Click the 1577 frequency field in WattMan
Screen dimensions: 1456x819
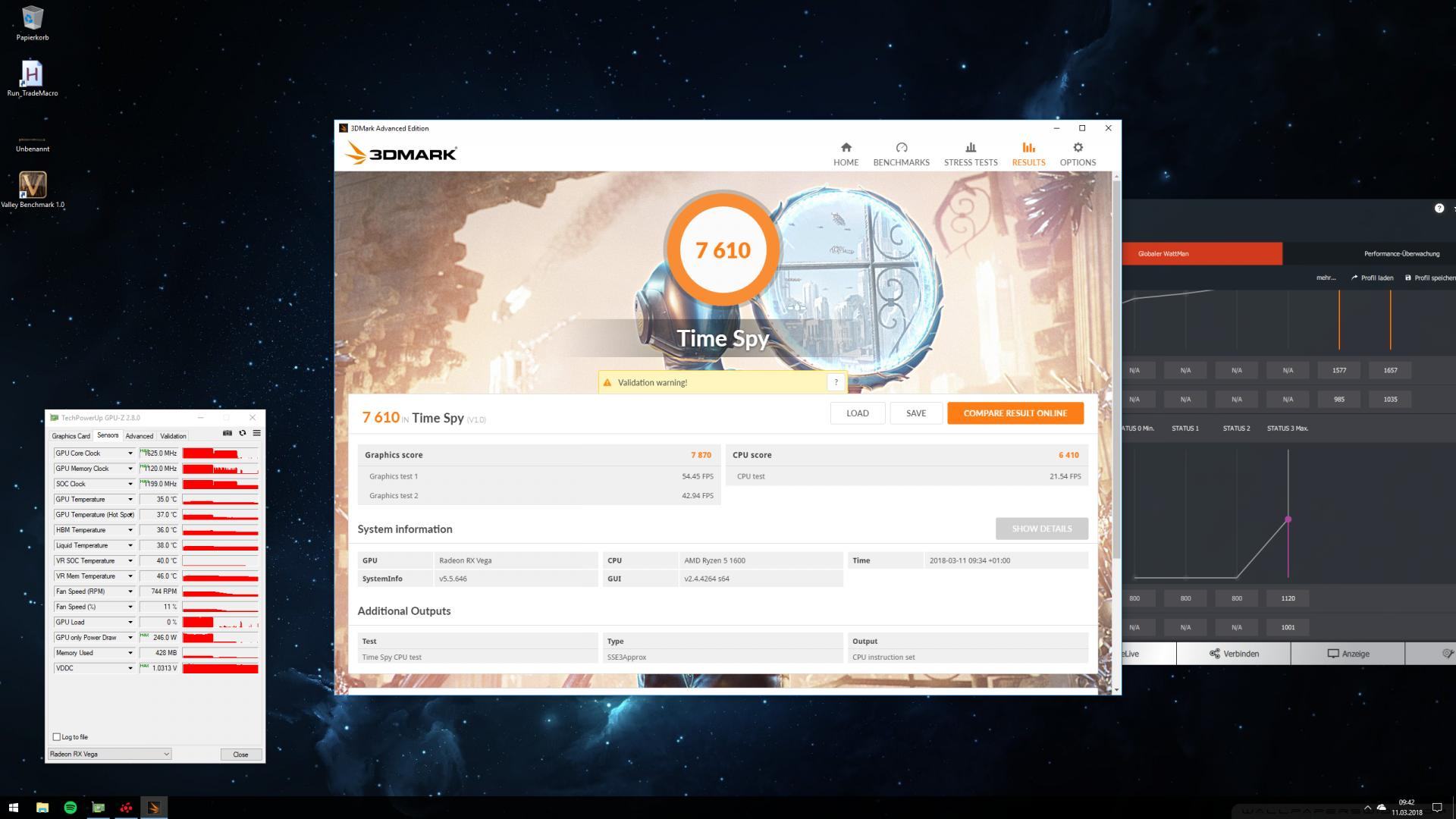1338,370
